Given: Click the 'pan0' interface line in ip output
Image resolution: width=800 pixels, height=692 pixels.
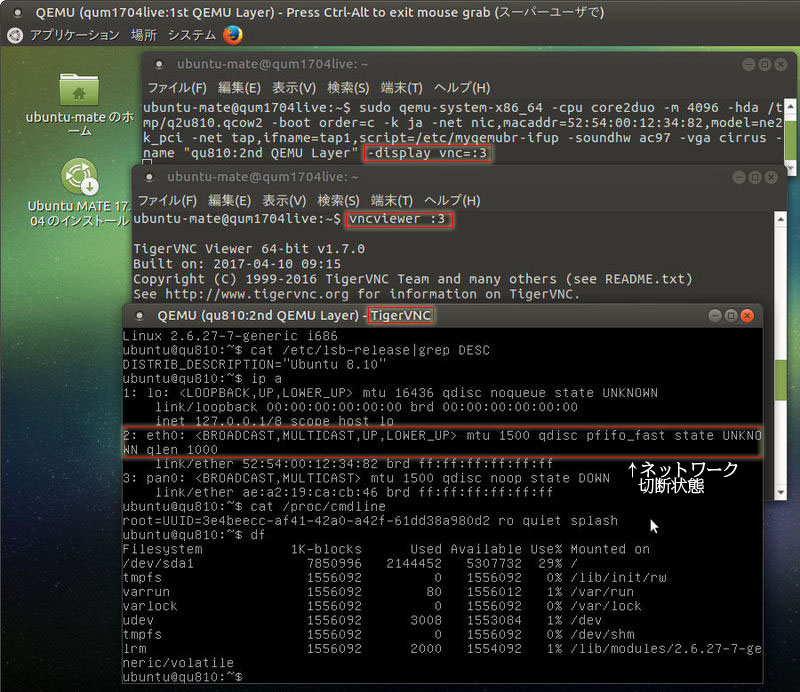Looking at the screenshot, I should [366, 478].
